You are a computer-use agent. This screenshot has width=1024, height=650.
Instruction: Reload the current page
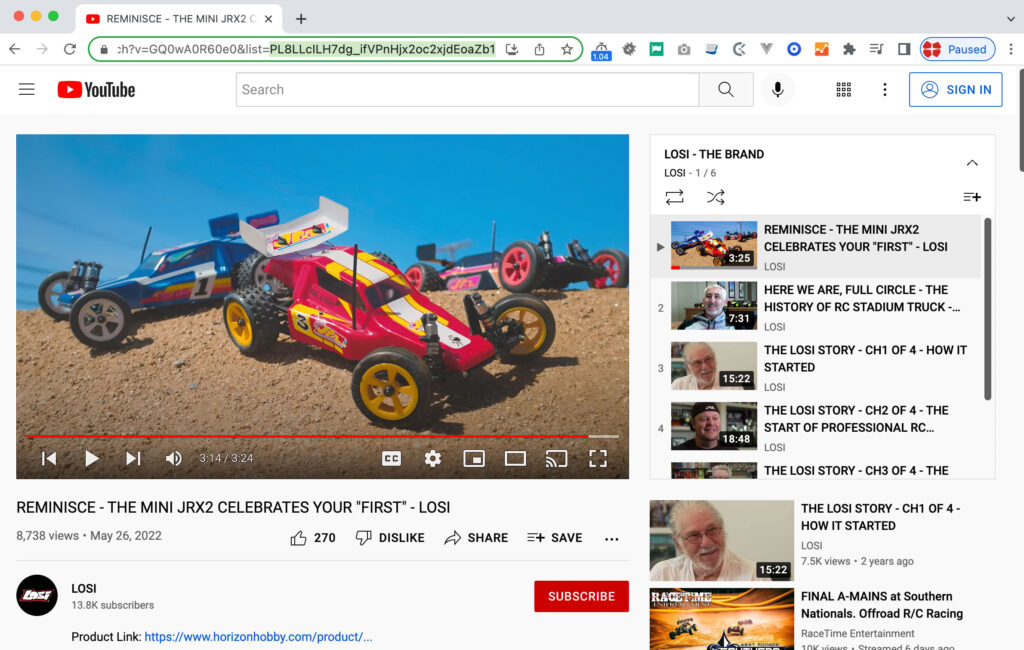point(70,49)
